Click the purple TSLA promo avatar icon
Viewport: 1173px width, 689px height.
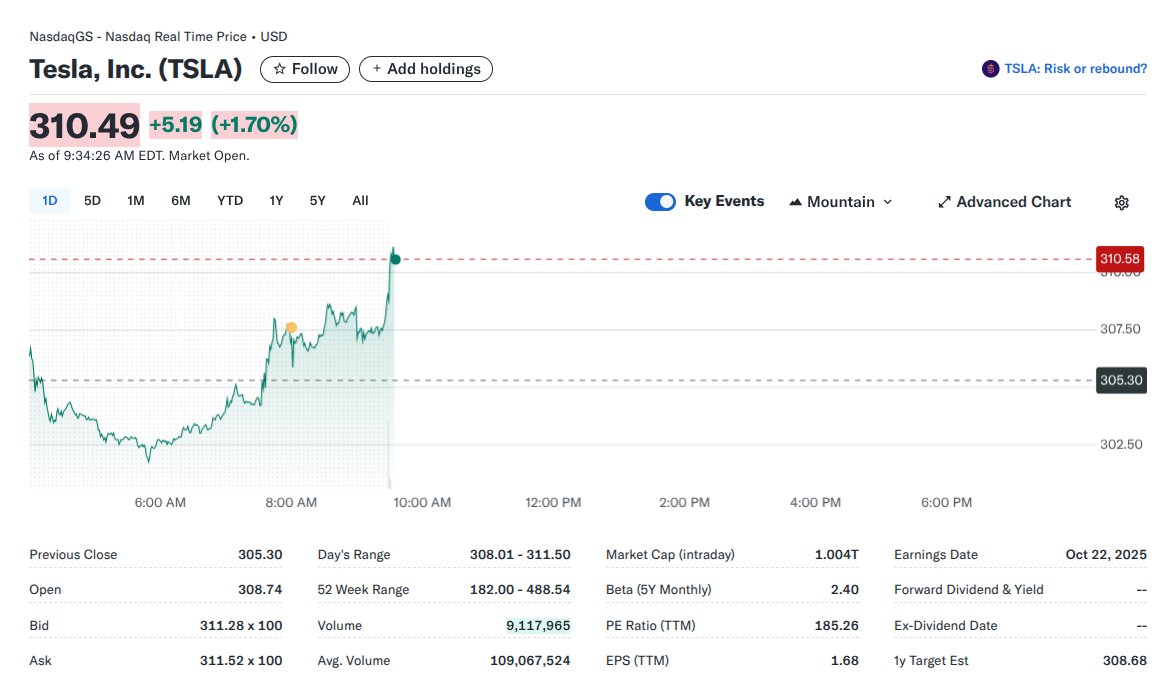(990, 69)
